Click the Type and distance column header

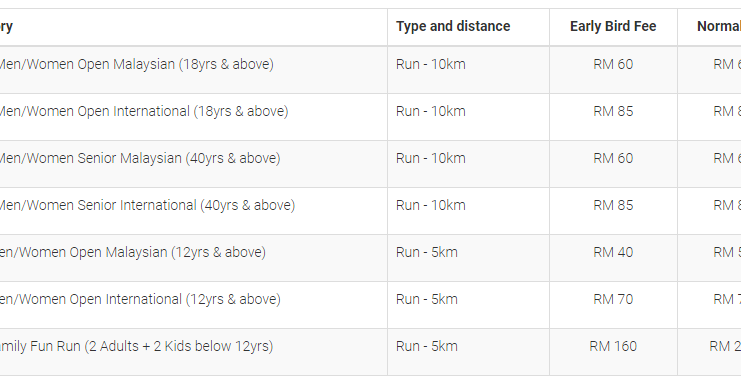pyautogui.click(x=453, y=26)
